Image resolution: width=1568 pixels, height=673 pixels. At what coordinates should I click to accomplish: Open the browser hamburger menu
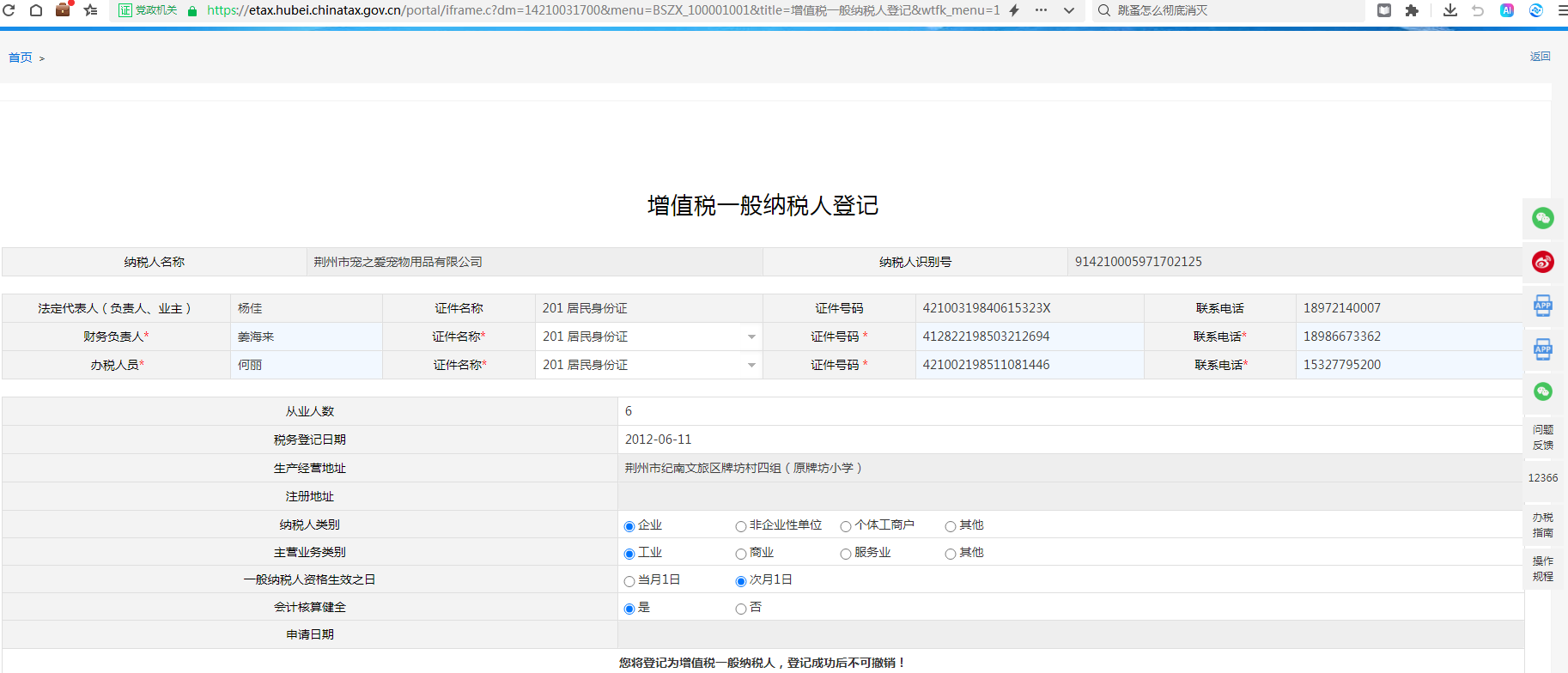[x=1563, y=10]
